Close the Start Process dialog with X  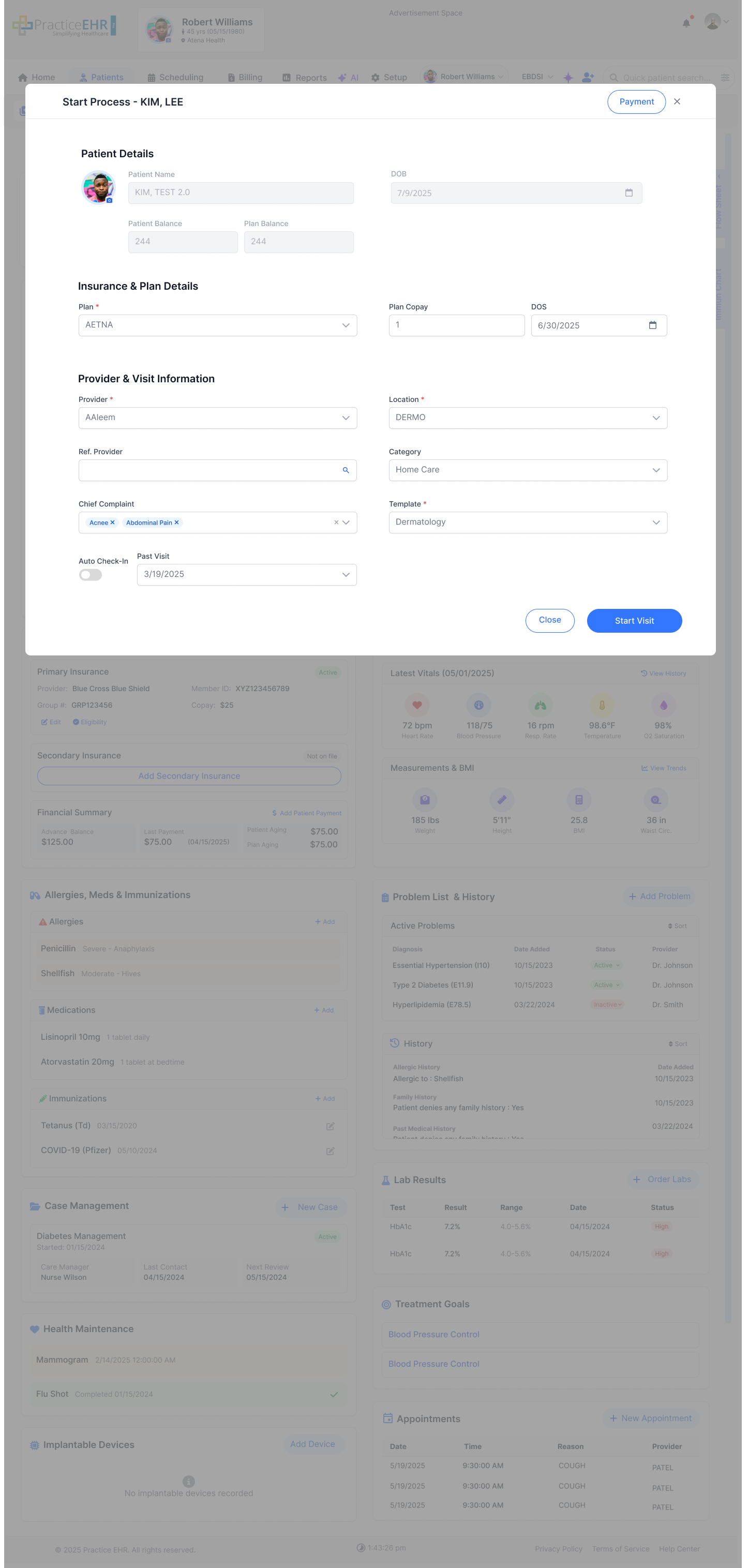[x=677, y=101]
